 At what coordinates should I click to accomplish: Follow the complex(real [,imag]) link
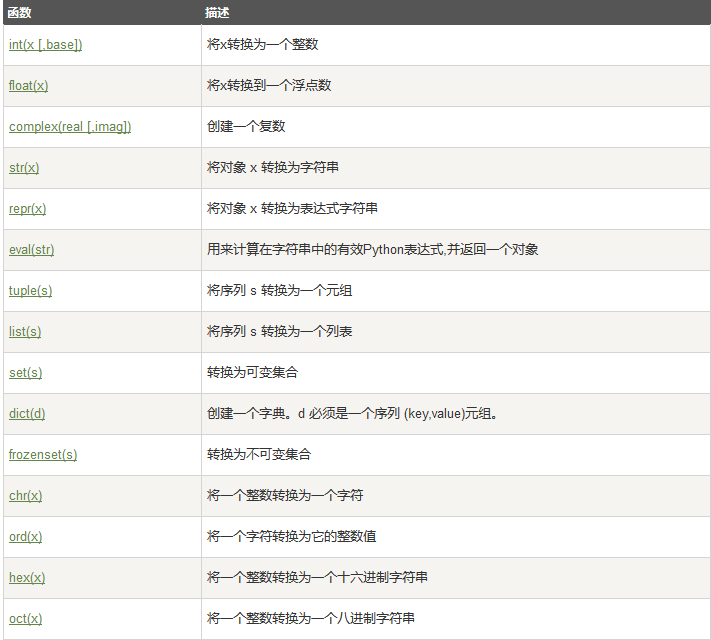(70, 127)
